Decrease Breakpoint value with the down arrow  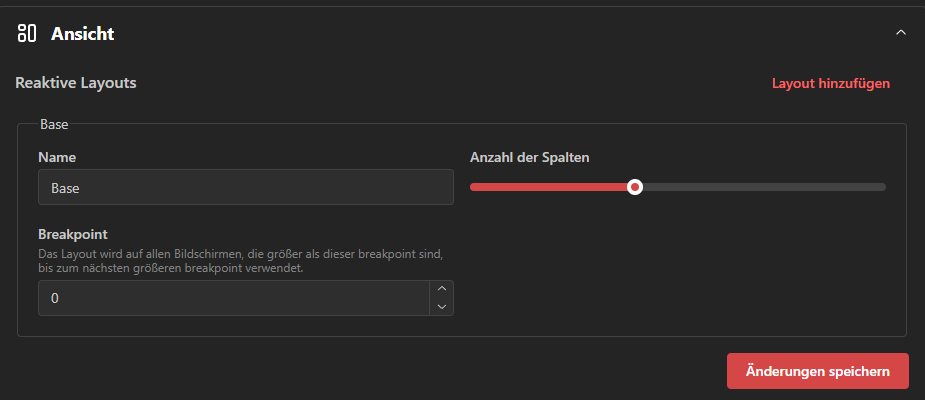tap(441, 306)
